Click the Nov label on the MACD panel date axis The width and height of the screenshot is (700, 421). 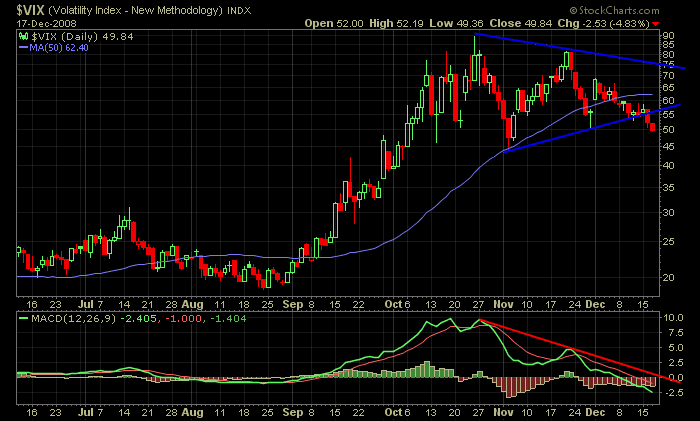pyautogui.click(x=503, y=413)
